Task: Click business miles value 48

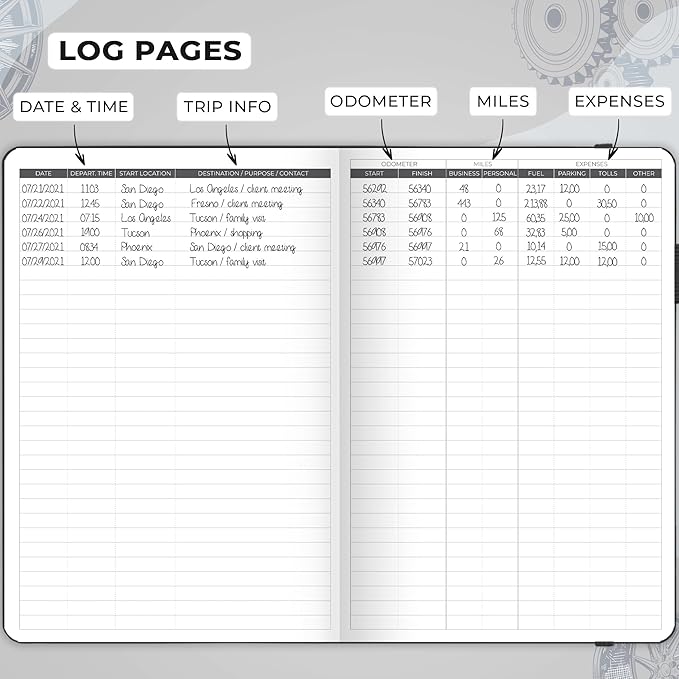Action: 464,189
